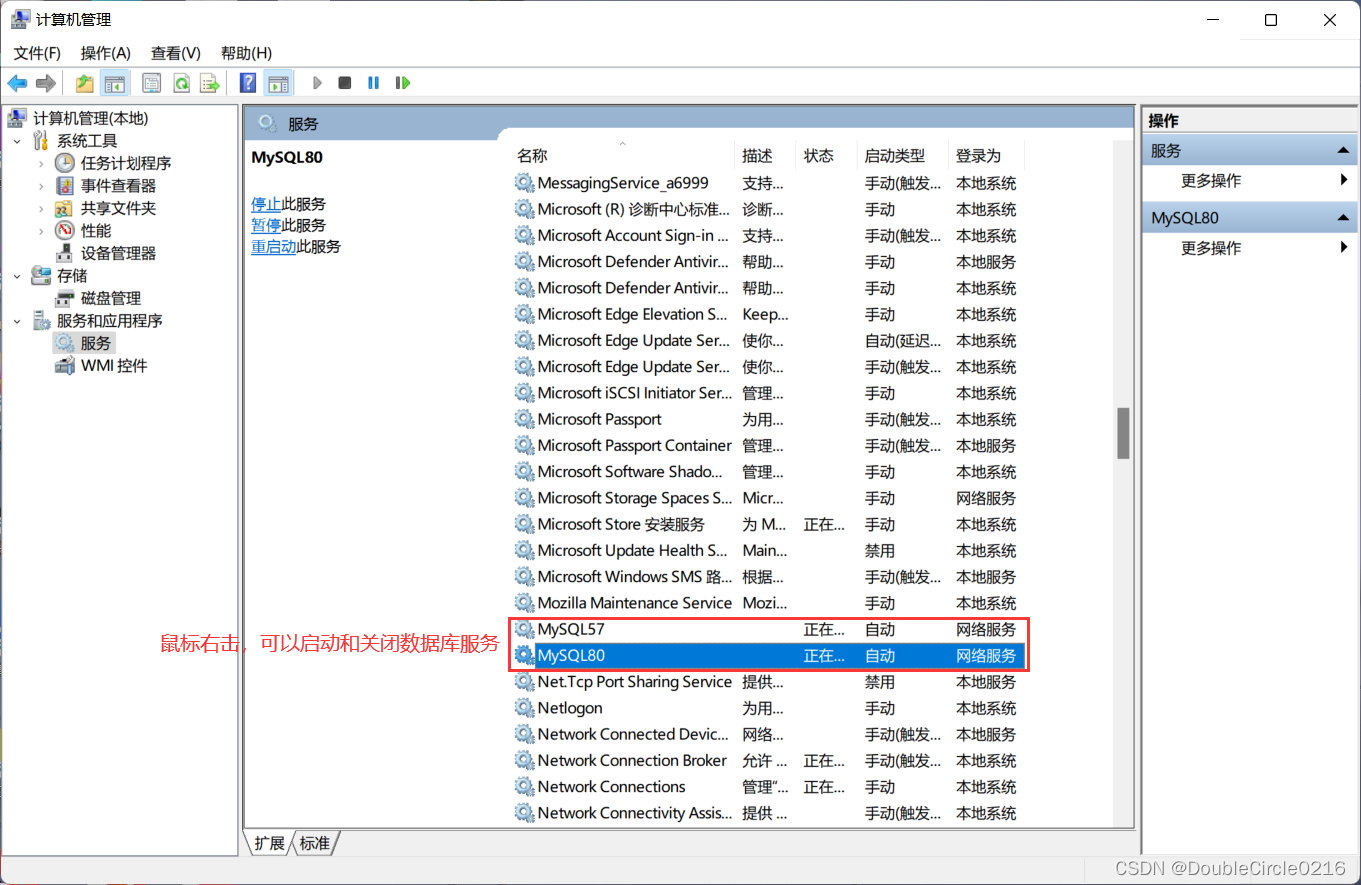Click the Forward arrow toolbar icon
The width and height of the screenshot is (1361, 885).
tap(45, 83)
